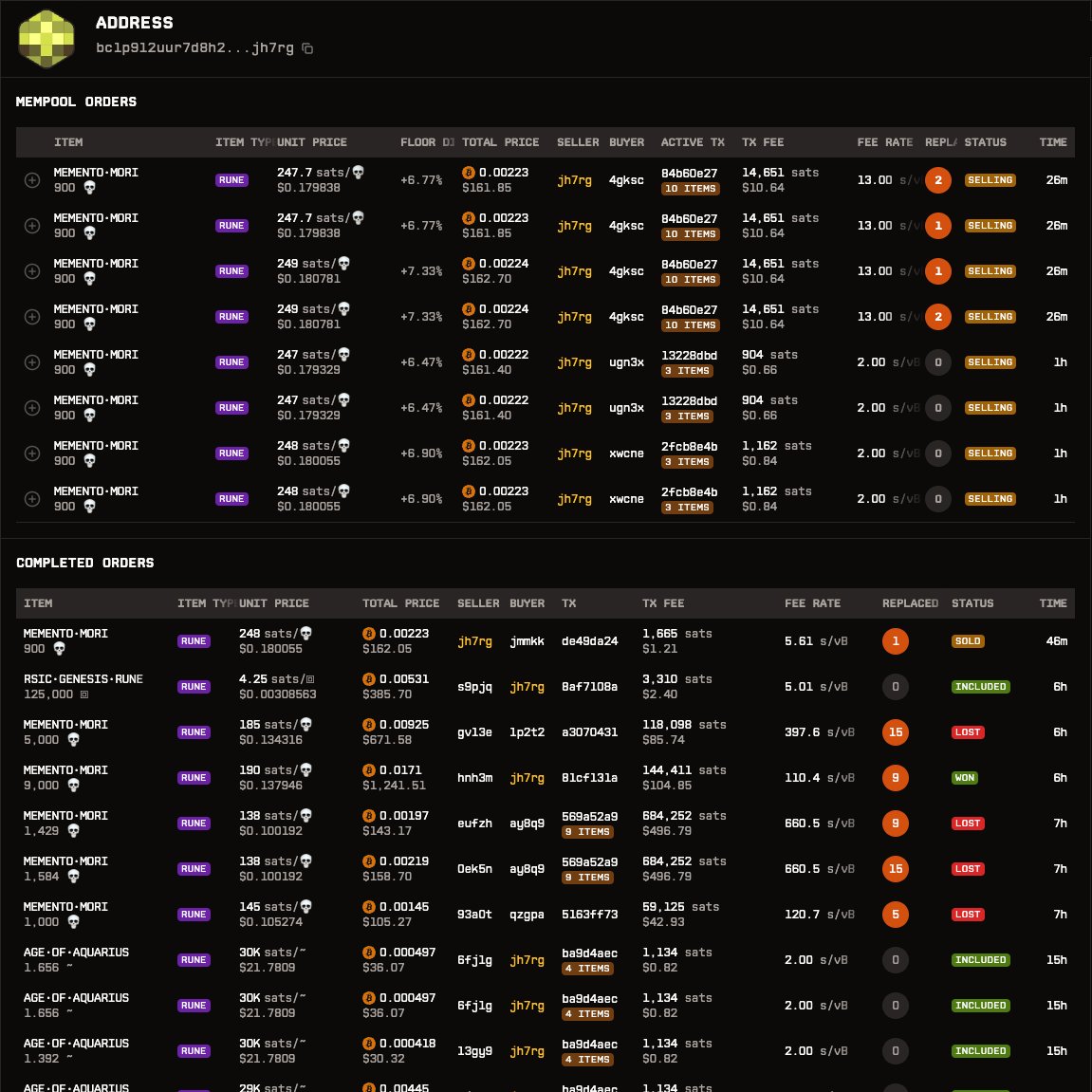Expand the 249 sats mempool row with replaced count 2
The image size is (1092, 1092).
32,317
